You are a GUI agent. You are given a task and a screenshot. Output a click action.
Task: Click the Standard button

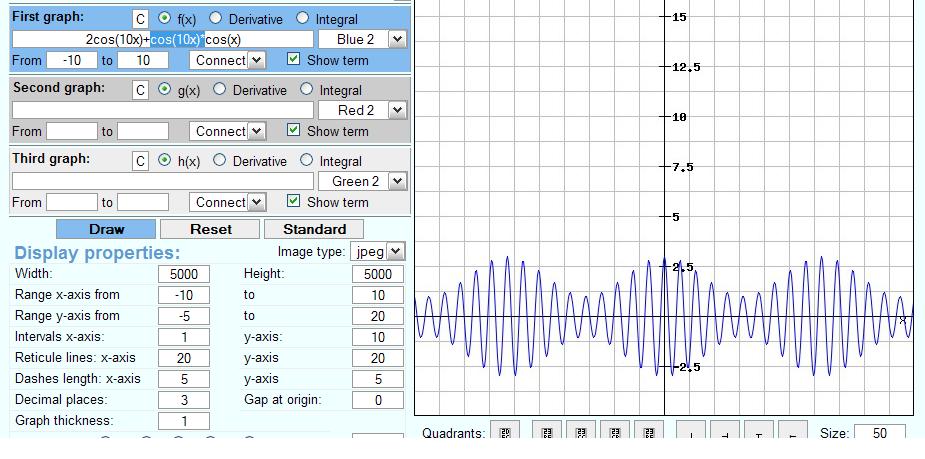pyautogui.click(x=314, y=229)
